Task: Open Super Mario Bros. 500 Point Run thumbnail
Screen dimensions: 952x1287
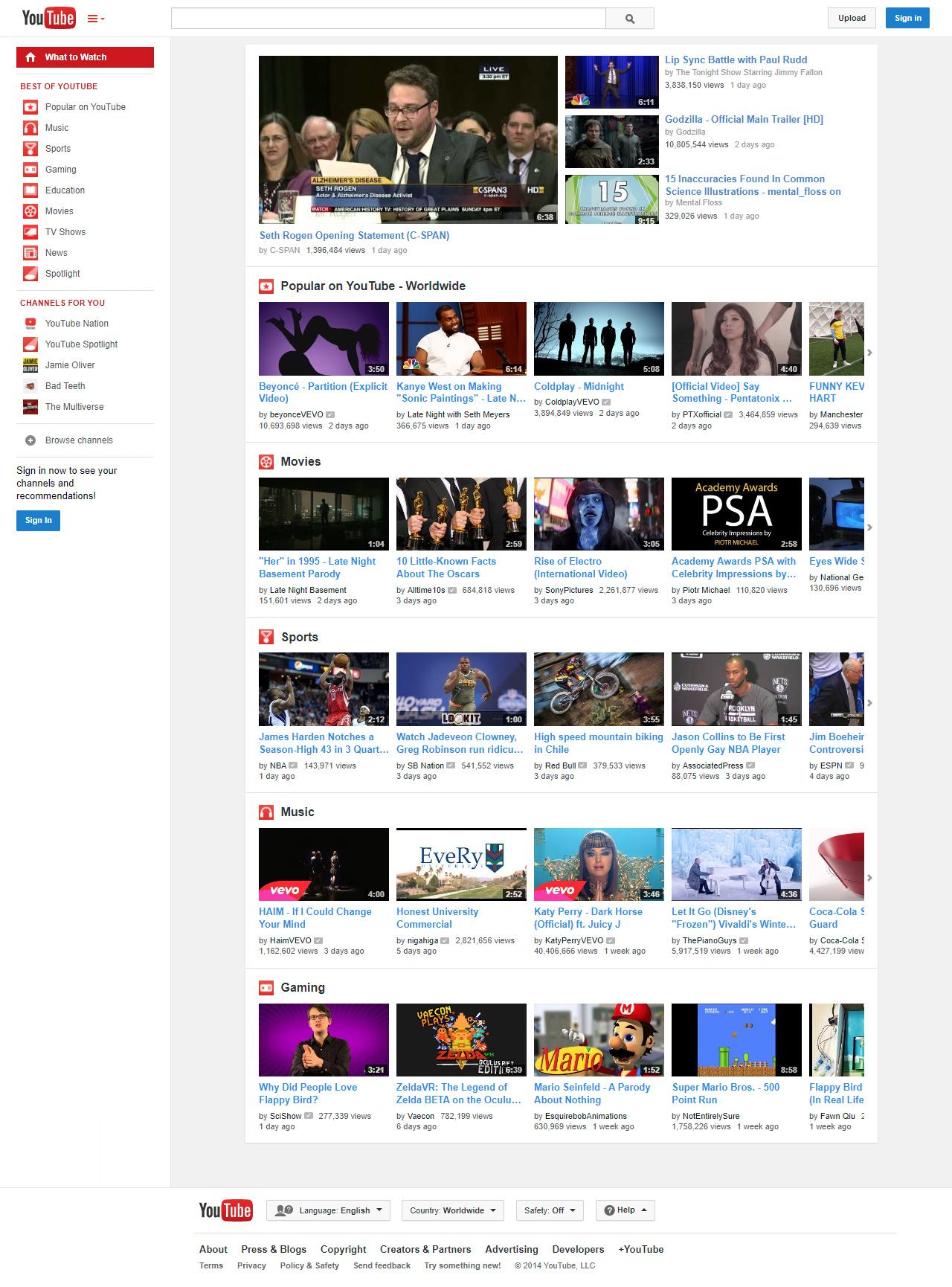Action: pos(736,1040)
